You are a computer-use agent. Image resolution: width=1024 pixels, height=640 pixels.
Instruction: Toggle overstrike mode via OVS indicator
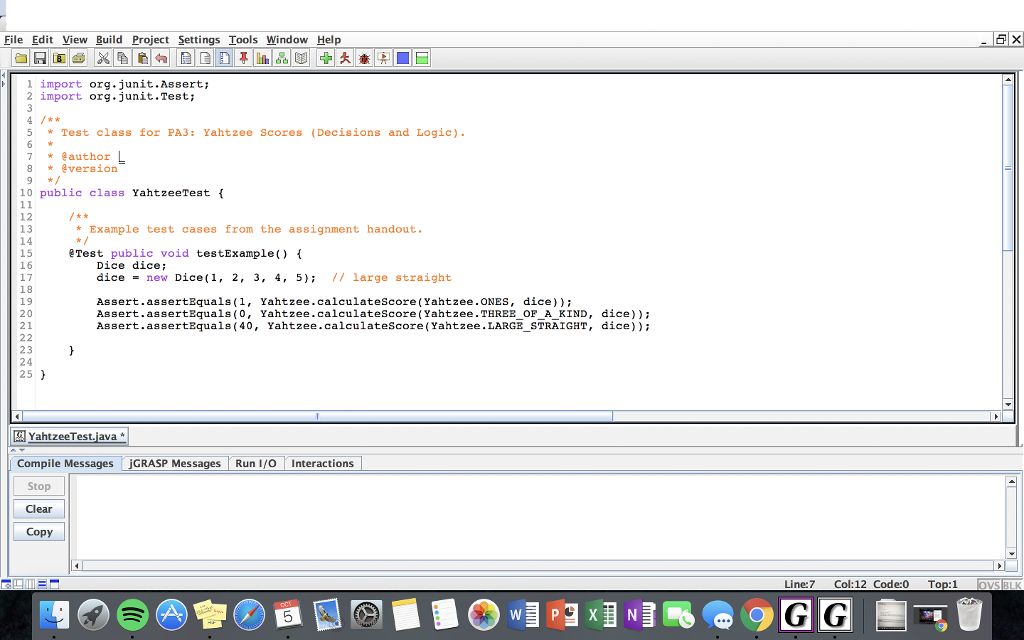989,584
